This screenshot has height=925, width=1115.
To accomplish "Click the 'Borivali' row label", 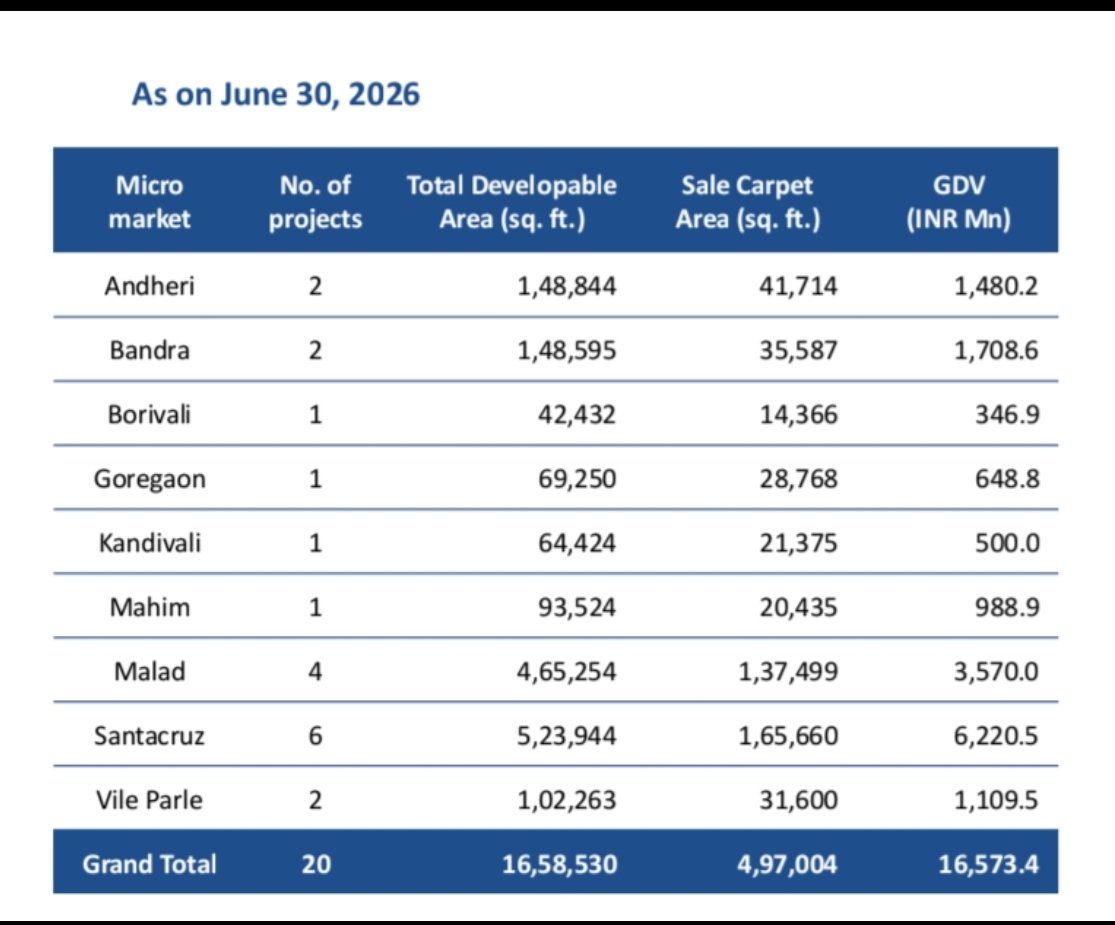I will [x=149, y=415].
